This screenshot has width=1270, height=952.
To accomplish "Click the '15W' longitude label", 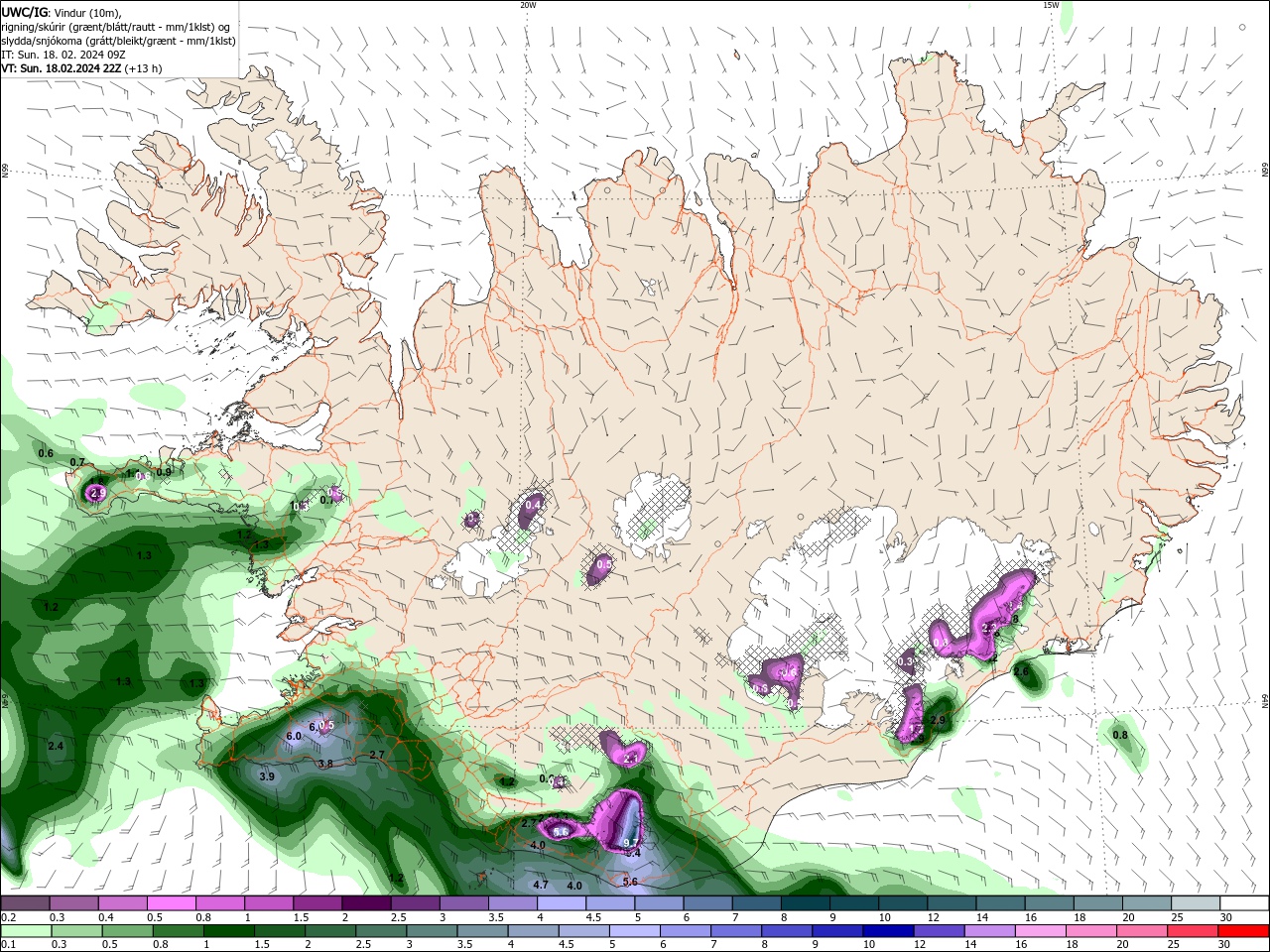I will click(x=1051, y=5).
